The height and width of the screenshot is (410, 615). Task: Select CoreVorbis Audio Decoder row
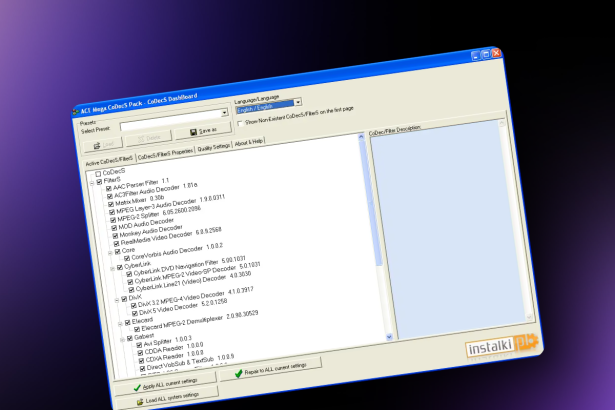[x=176, y=252]
